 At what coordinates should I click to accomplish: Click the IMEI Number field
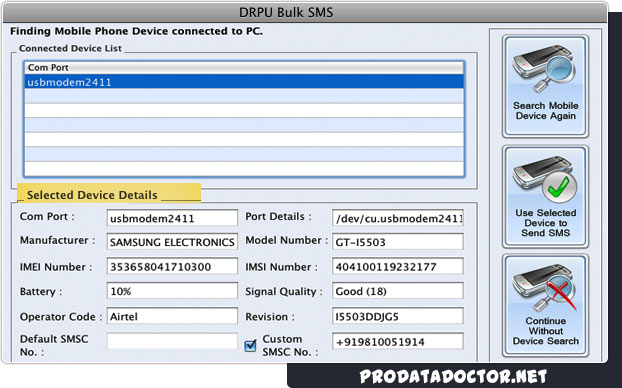point(172,266)
